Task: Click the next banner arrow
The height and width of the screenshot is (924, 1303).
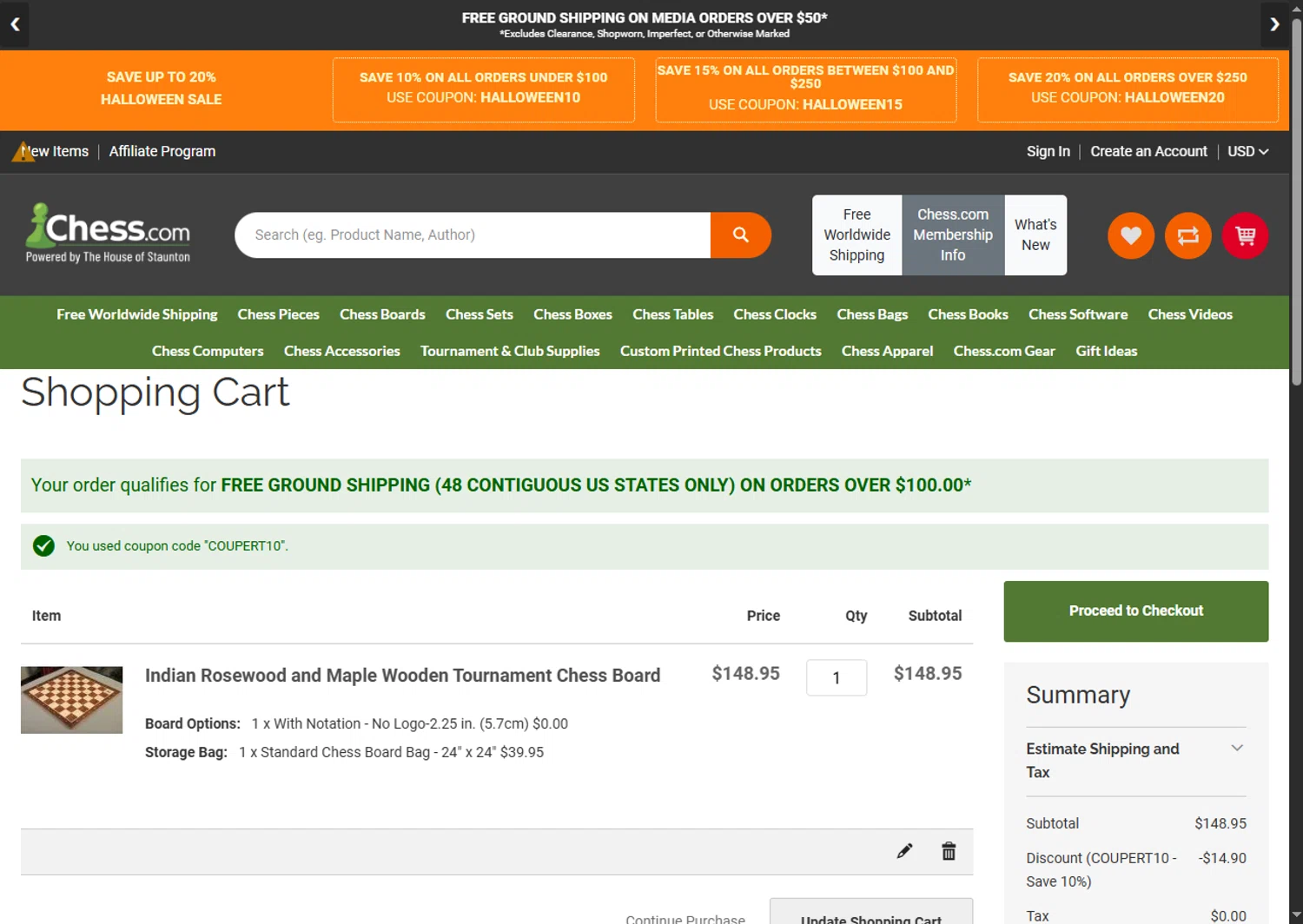Action: 1274,24
